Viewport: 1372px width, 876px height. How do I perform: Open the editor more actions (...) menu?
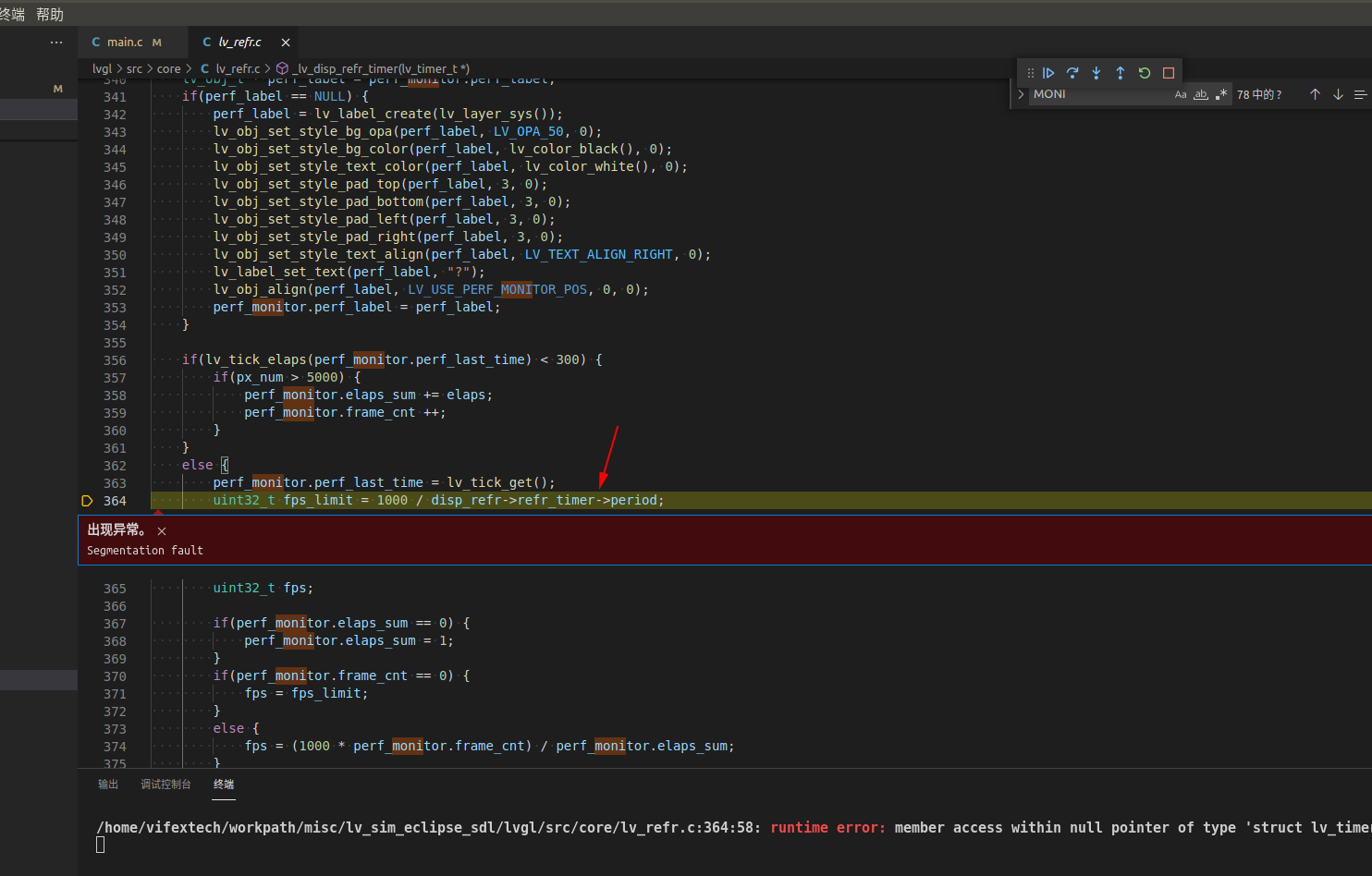click(x=56, y=42)
